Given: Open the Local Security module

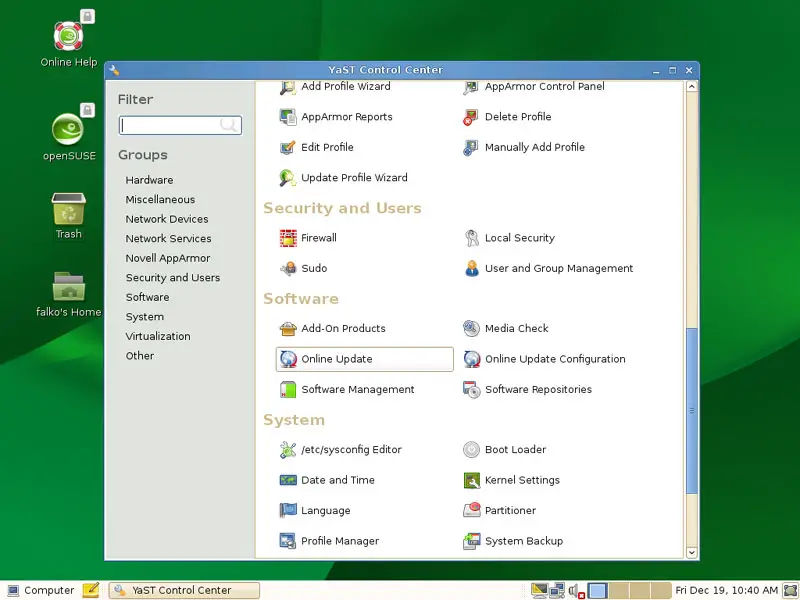Looking at the screenshot, I should tap(509, 238).
